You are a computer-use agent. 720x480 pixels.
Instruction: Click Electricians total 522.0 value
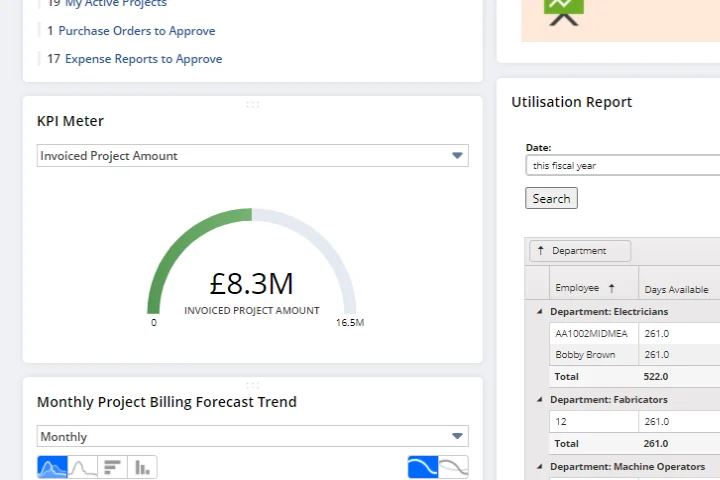click(656, 377)
